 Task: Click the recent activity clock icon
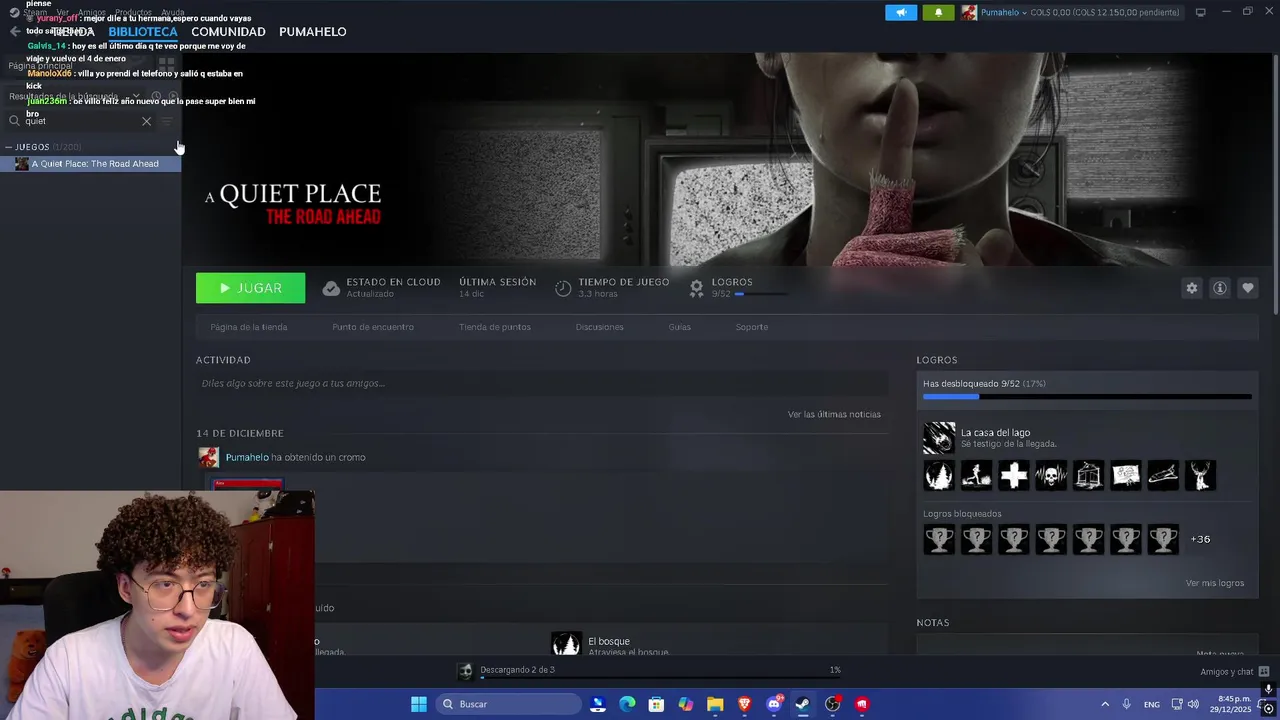156,97
